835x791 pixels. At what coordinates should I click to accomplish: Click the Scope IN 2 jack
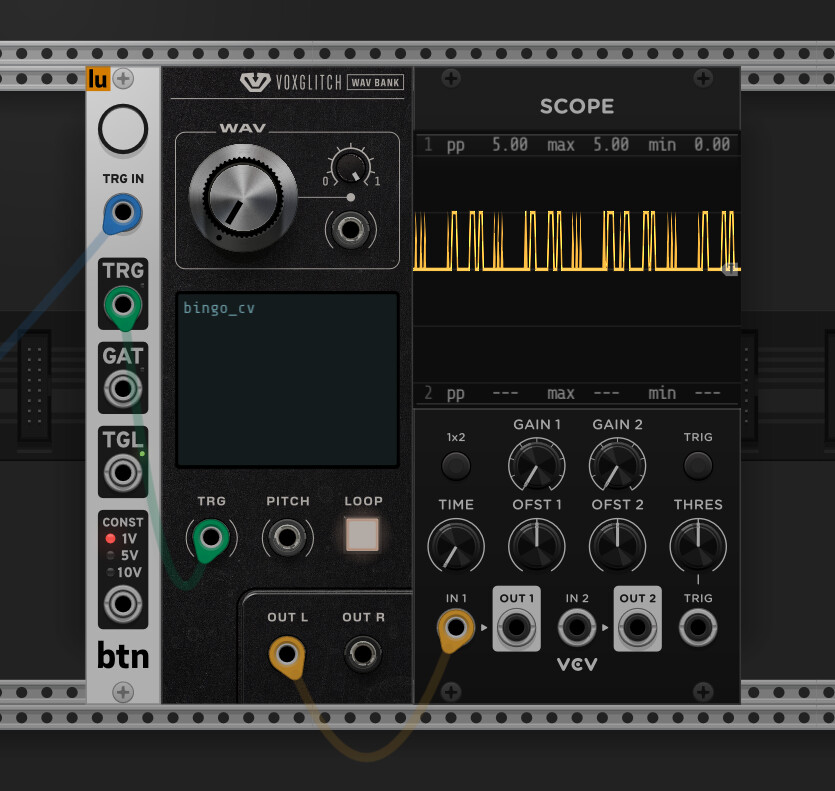coord(577,627)
